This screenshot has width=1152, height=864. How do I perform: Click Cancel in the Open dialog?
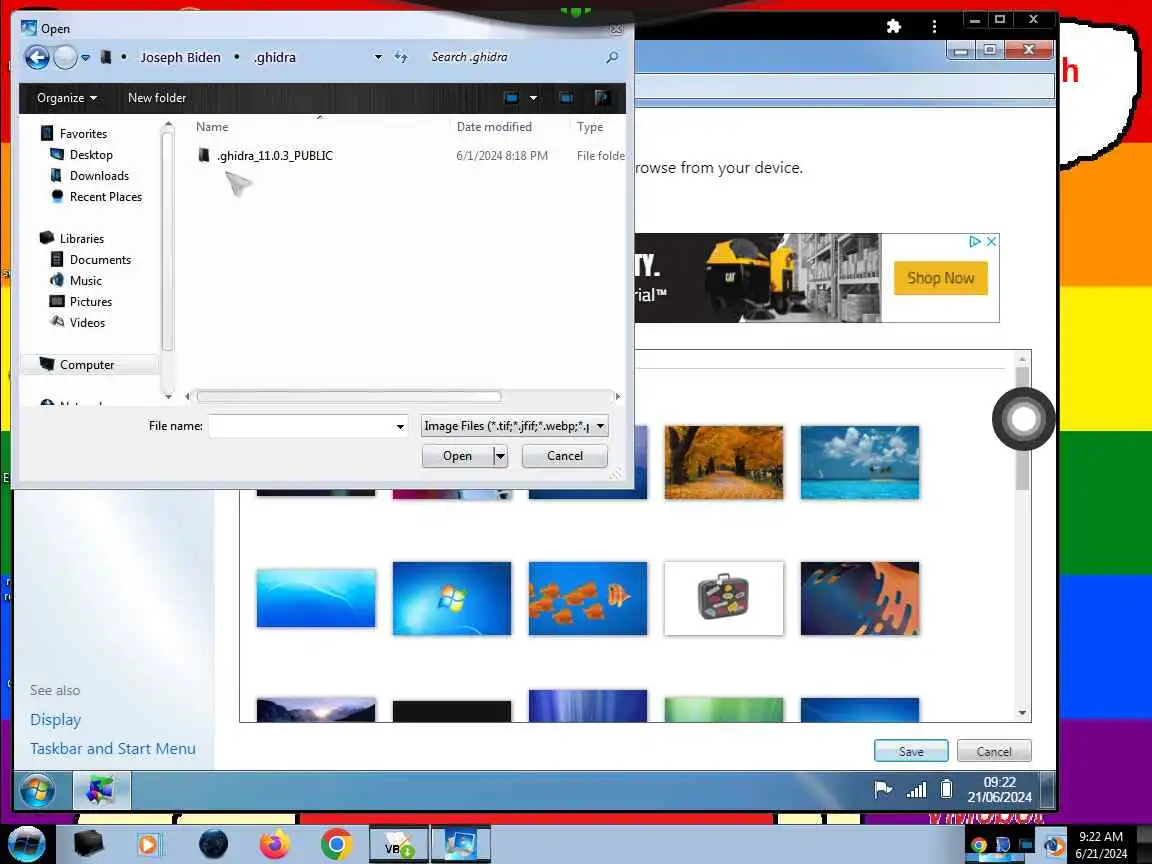point(564,456)
